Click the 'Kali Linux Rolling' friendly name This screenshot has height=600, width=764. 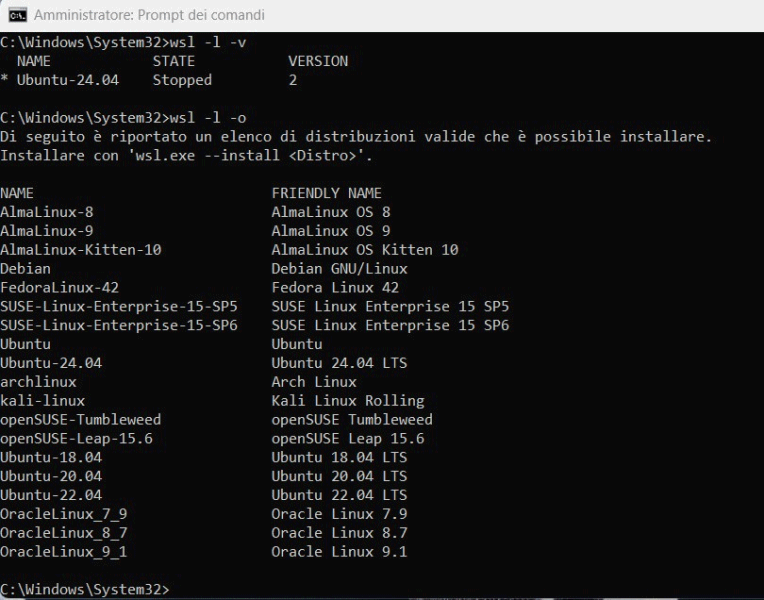348,401
